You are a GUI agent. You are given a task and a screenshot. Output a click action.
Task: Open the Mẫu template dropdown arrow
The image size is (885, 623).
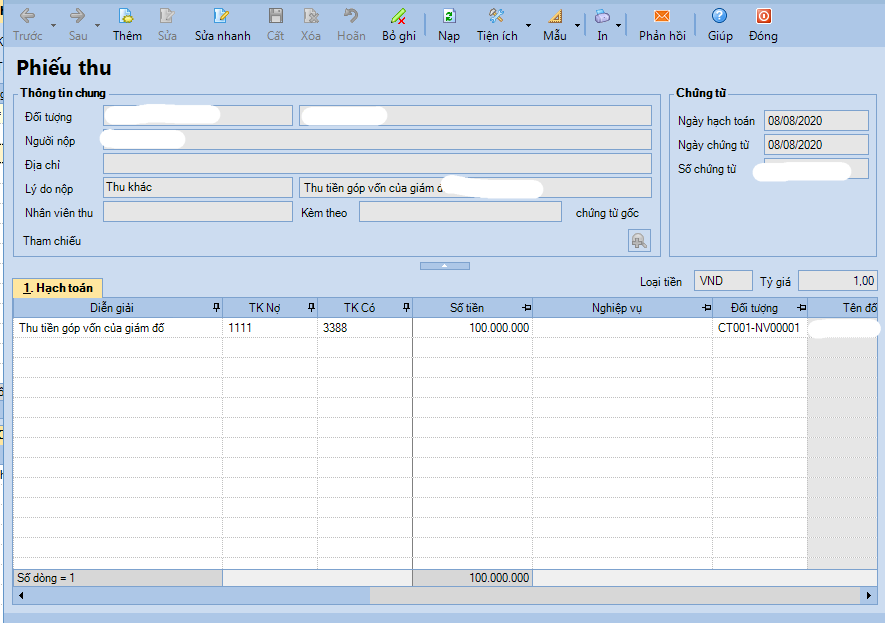pos(577,25)
